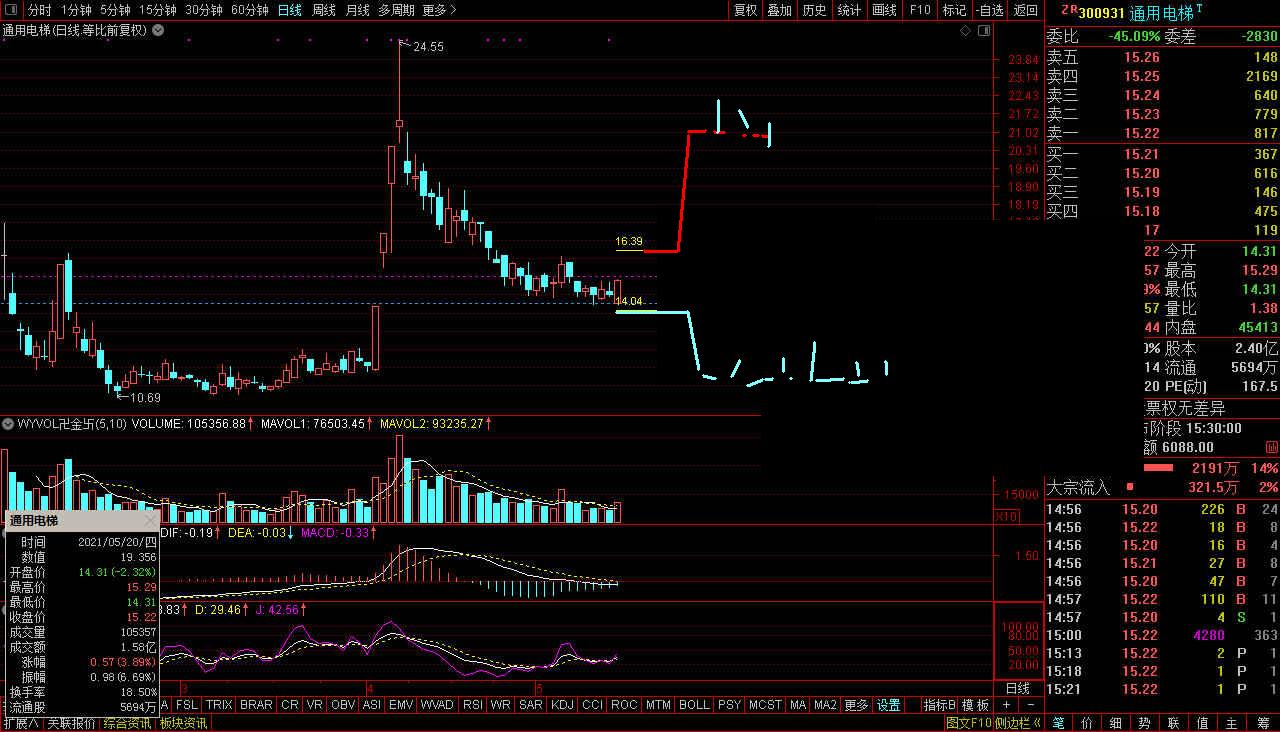Select BRAR indicator tab
Screen dimensions: 1280x732
coord(257,705)
